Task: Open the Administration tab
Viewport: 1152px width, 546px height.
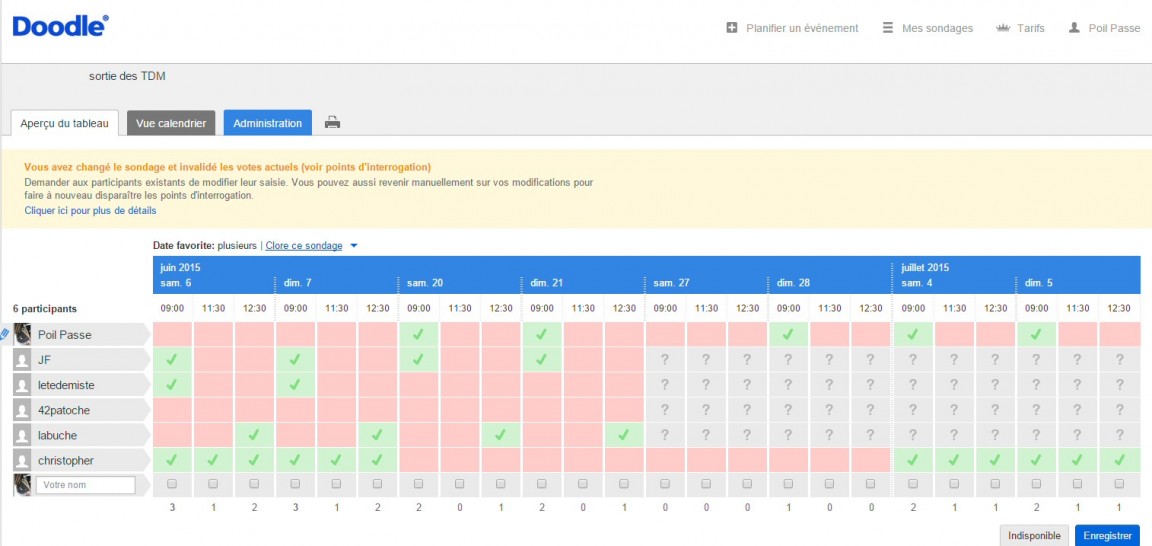Action: 267,123
